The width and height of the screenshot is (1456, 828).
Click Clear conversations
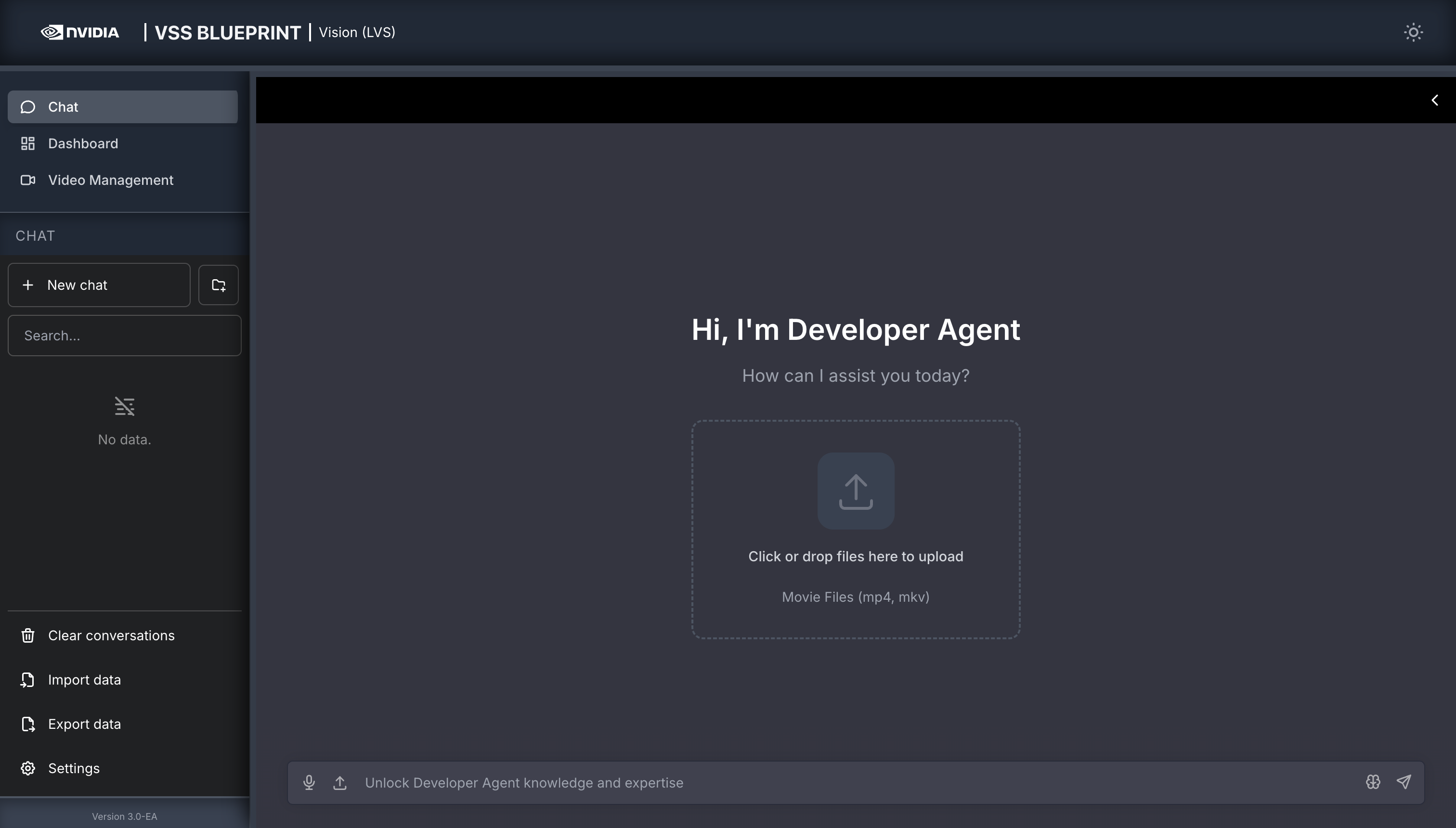click(111, 635)
